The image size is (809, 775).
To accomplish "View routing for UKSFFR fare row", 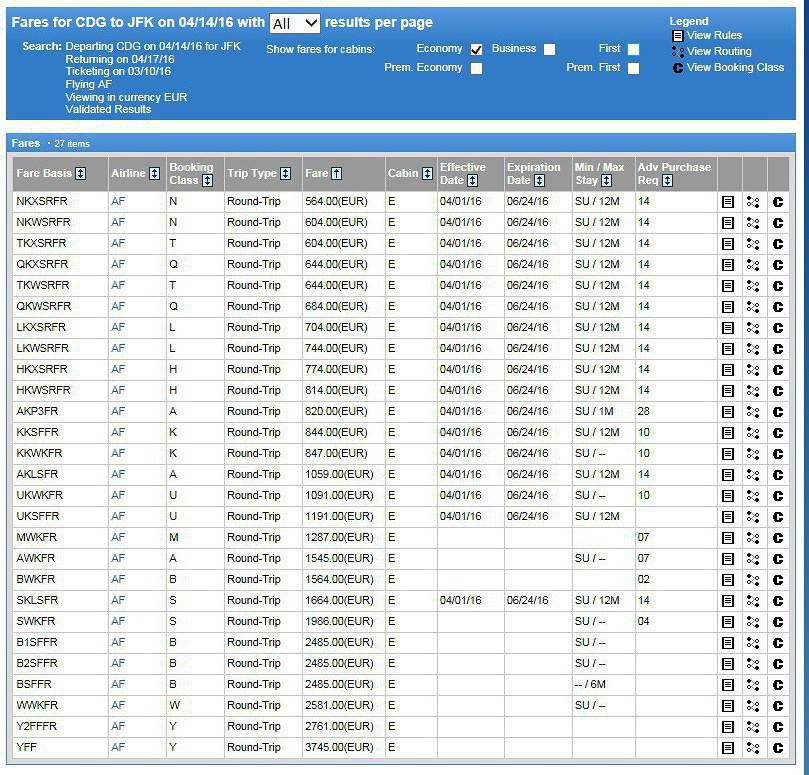I will (753, 517).
